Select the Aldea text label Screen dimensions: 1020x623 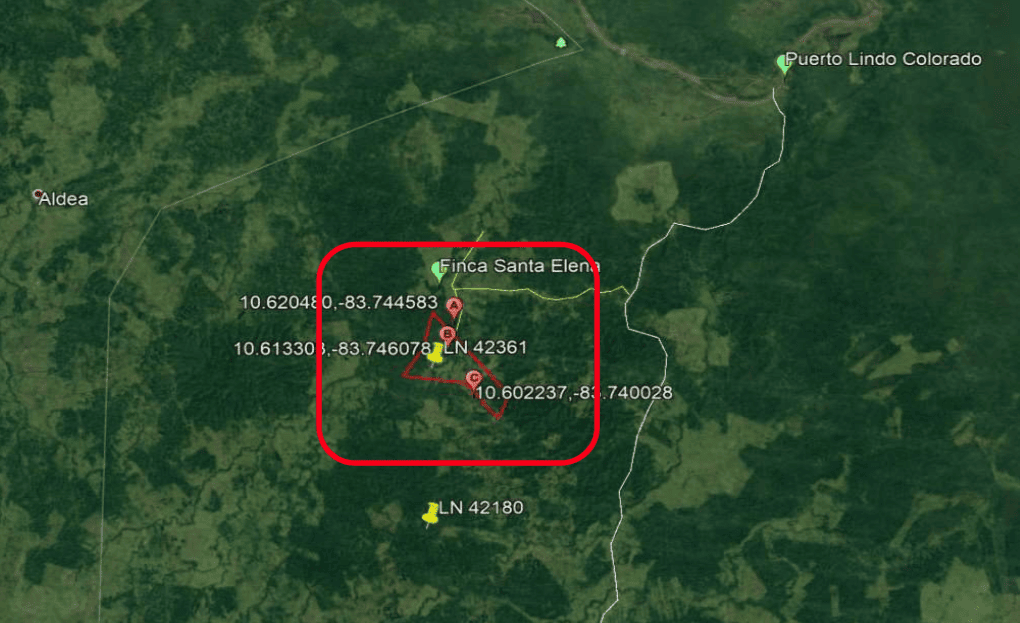tap(63, 199)
